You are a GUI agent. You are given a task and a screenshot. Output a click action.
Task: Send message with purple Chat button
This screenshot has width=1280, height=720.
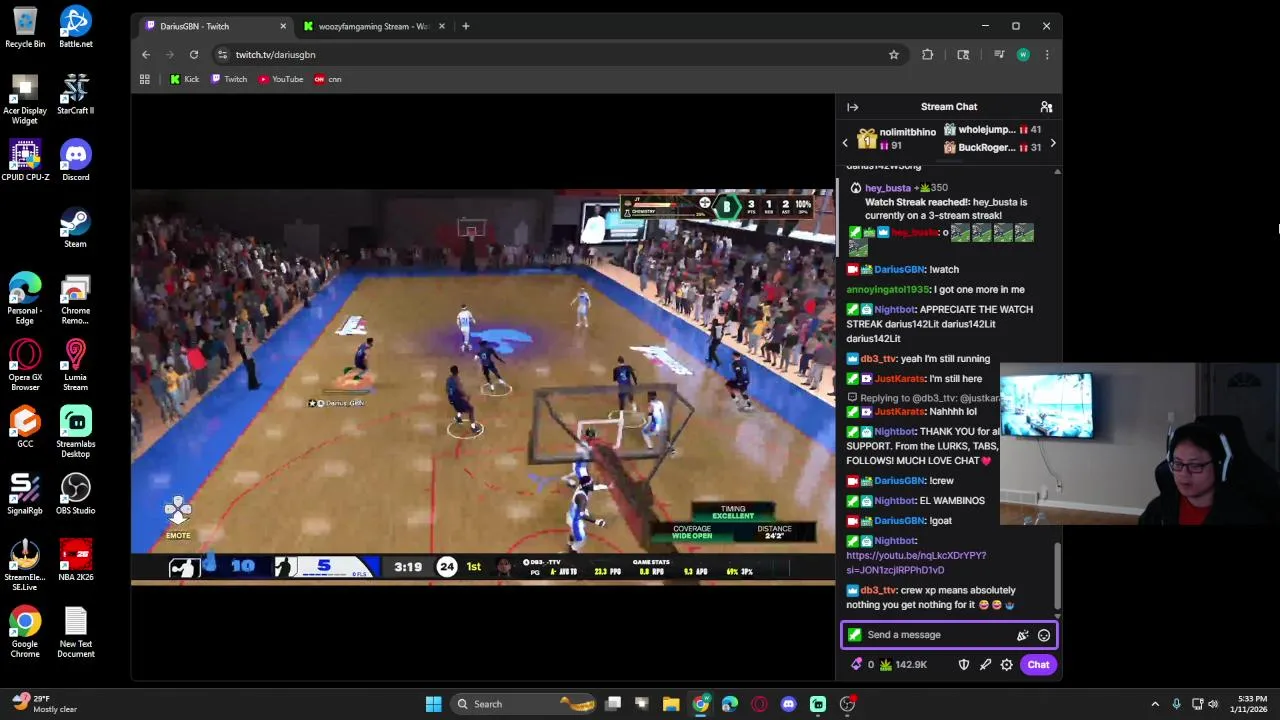[x=1038, y=665]
